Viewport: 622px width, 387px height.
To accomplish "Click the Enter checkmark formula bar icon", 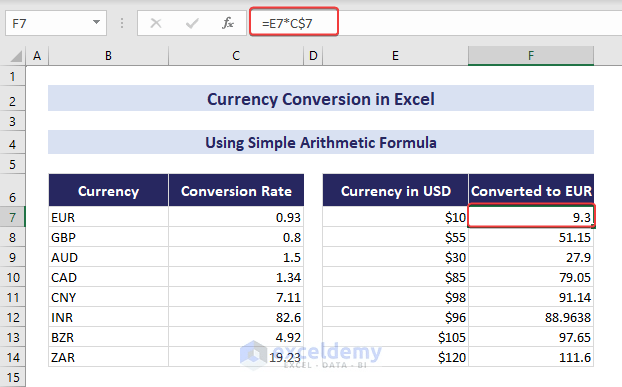I will [x=192, y=23].
